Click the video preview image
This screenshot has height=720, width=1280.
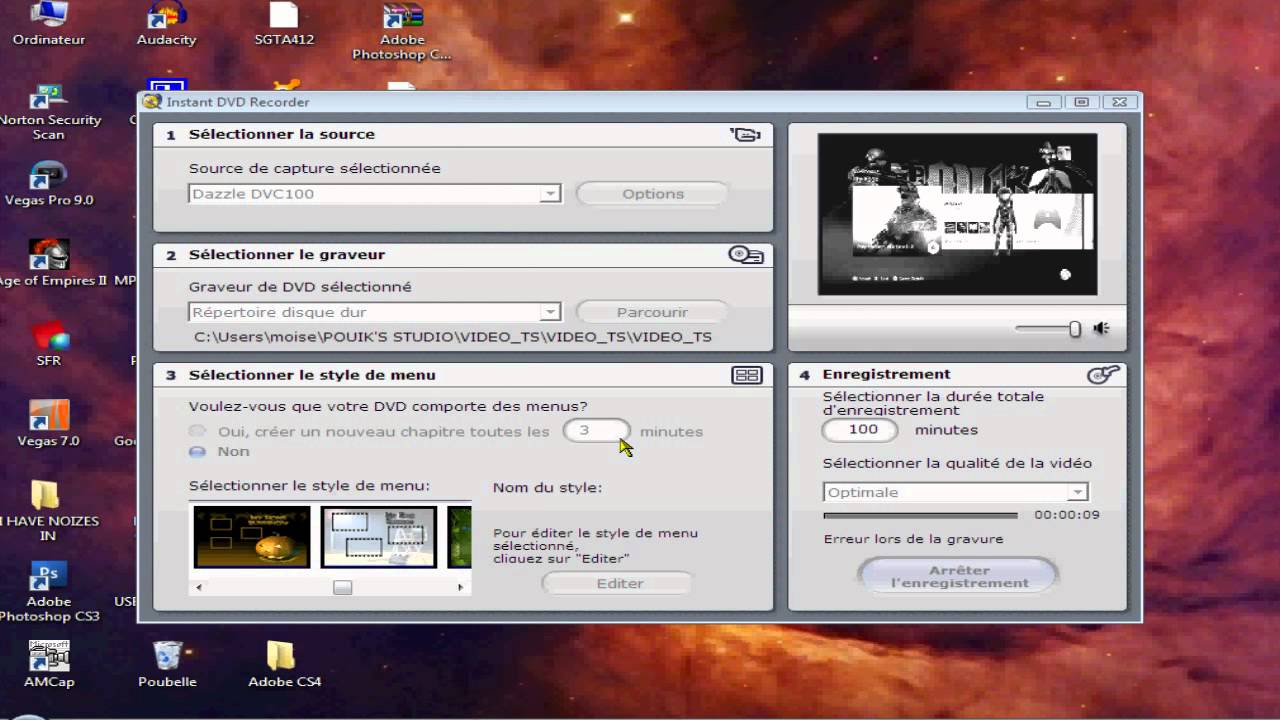click(x=957, y=214)
